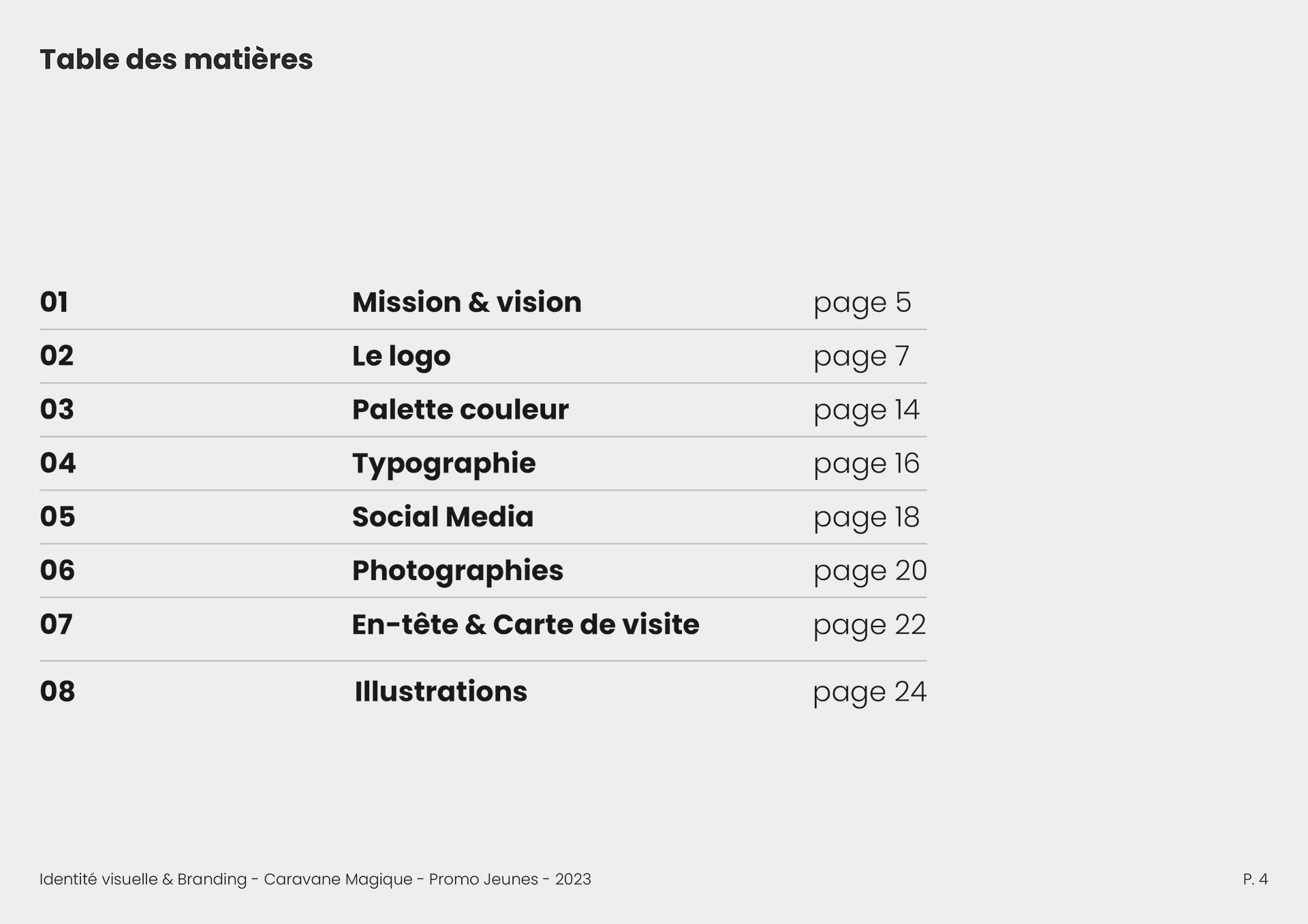Image resolution: width=1308 pixels, height=924 pixels.
Task: Jump to 'Social Media' section
Action: pyautogui.click(x=442, y=517)
